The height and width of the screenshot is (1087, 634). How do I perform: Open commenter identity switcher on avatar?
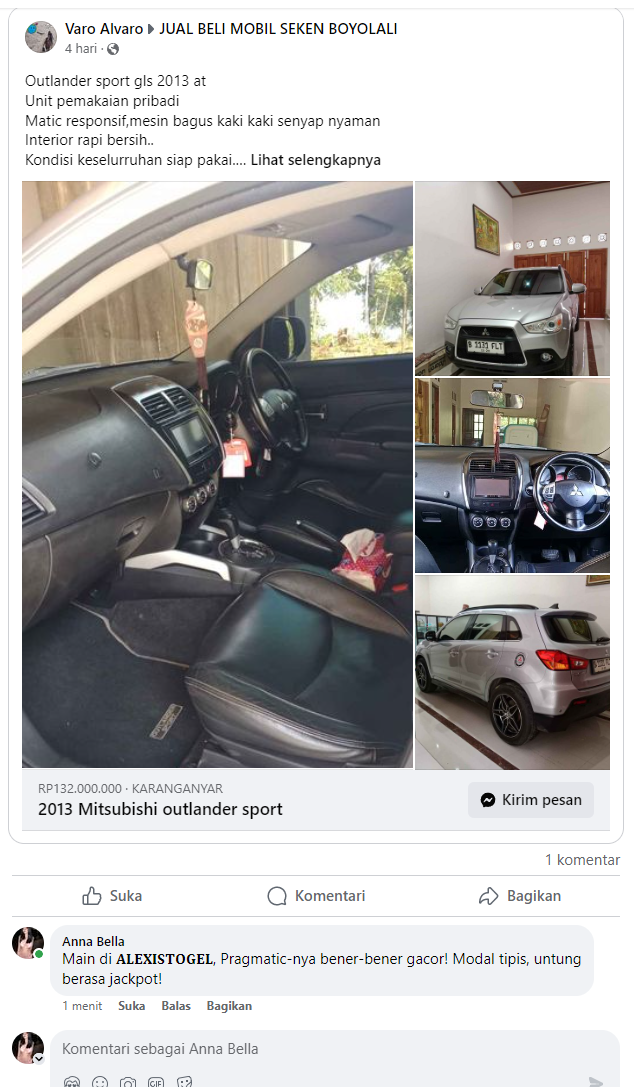click(39, 1059)
